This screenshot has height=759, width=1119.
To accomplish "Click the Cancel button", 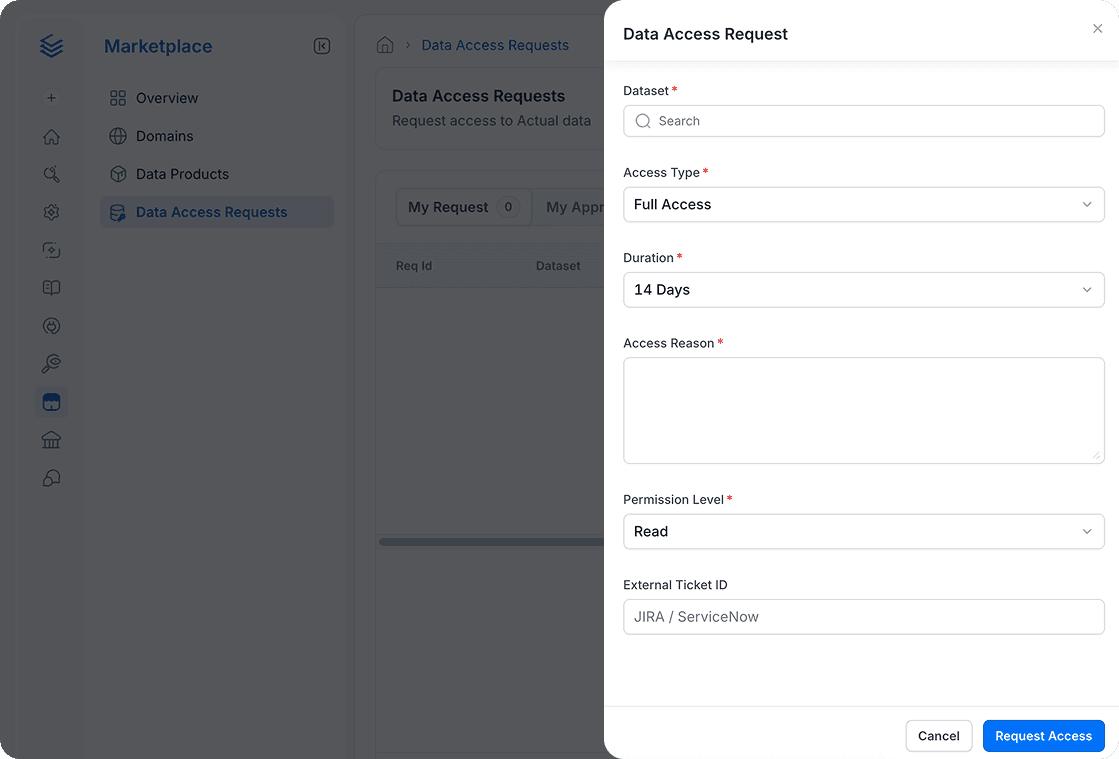I will tap(938, 735).
